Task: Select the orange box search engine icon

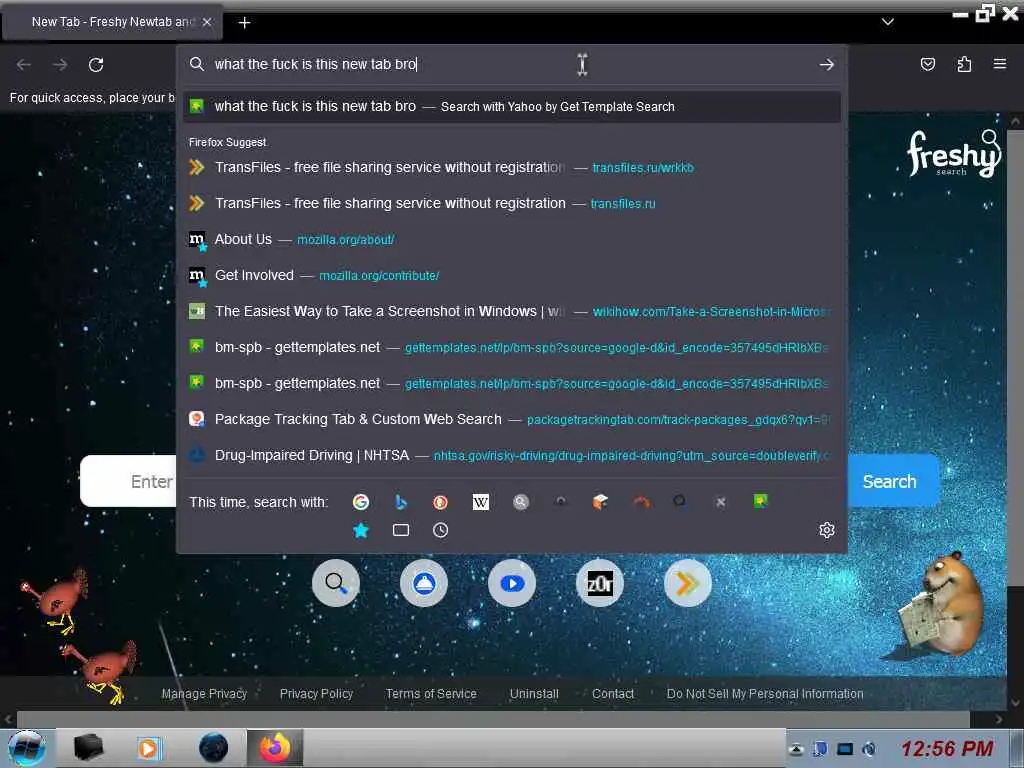Action: [x=600, y=502]
